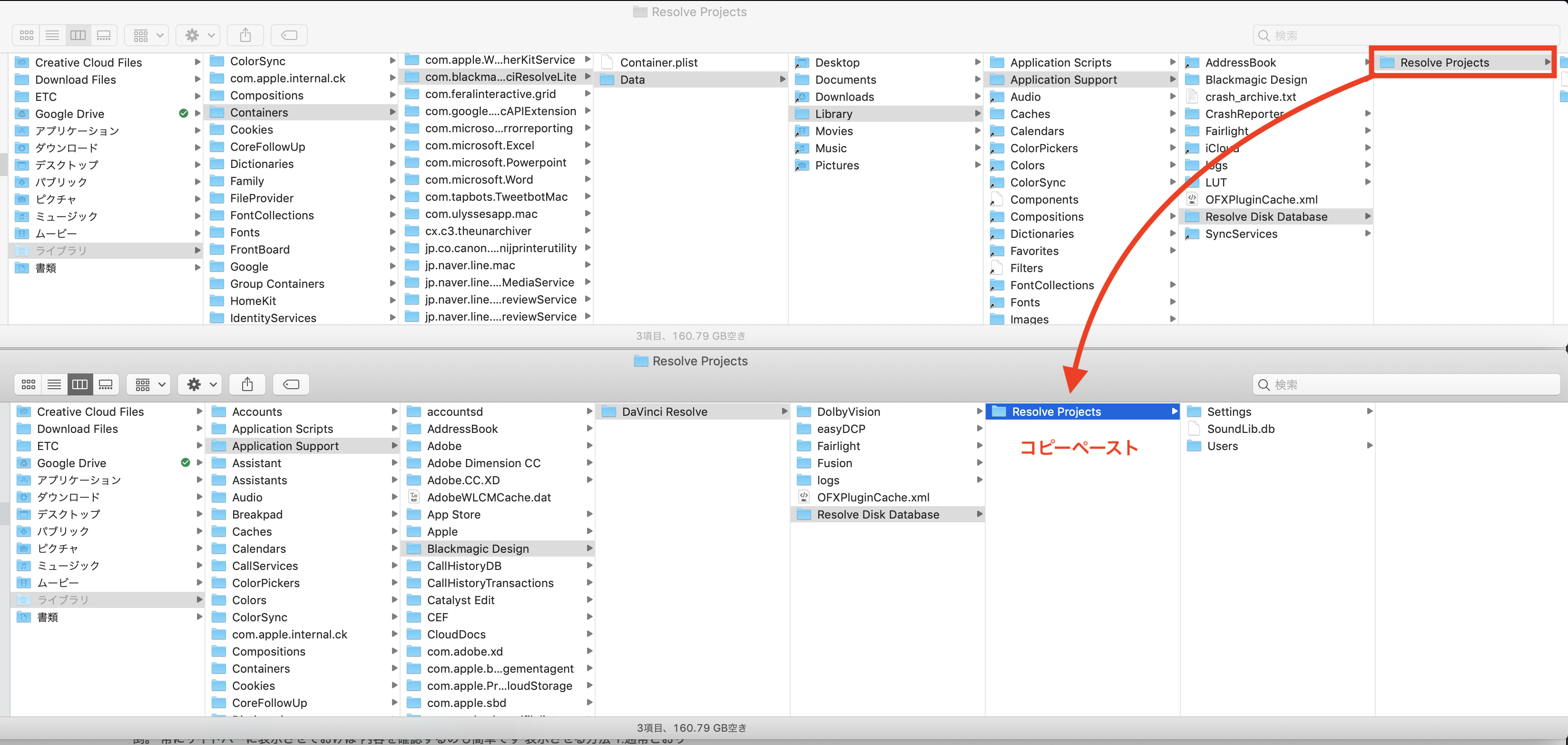Click the share button in bottom window
Viewport: 1568px width, 745px height.
(247, 384)
